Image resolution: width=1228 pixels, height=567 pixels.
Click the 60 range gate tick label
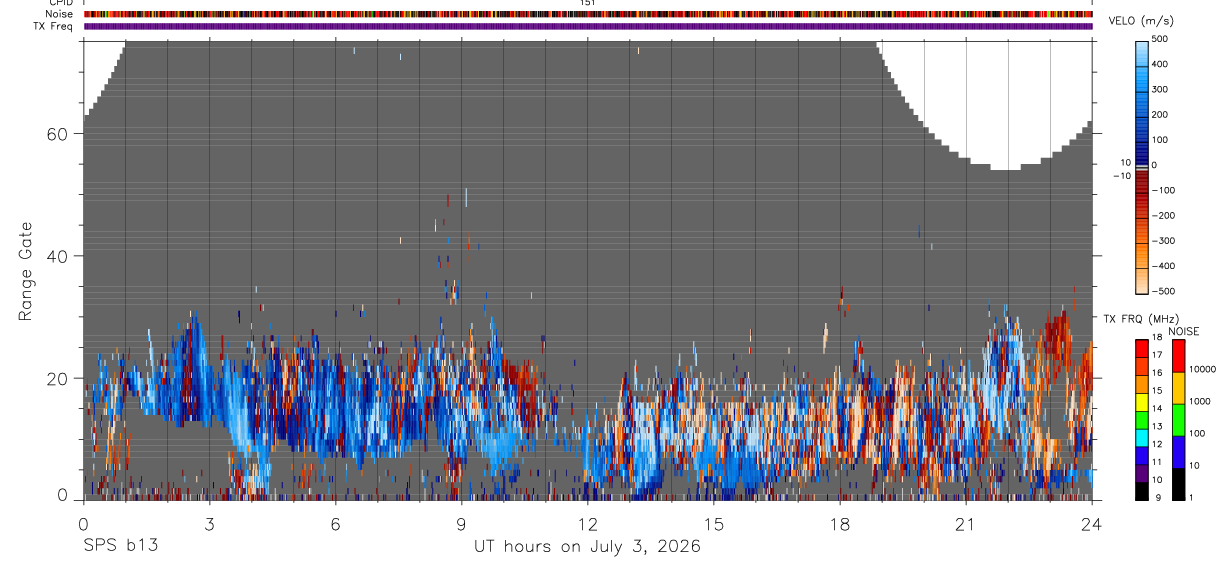[56, 134]
